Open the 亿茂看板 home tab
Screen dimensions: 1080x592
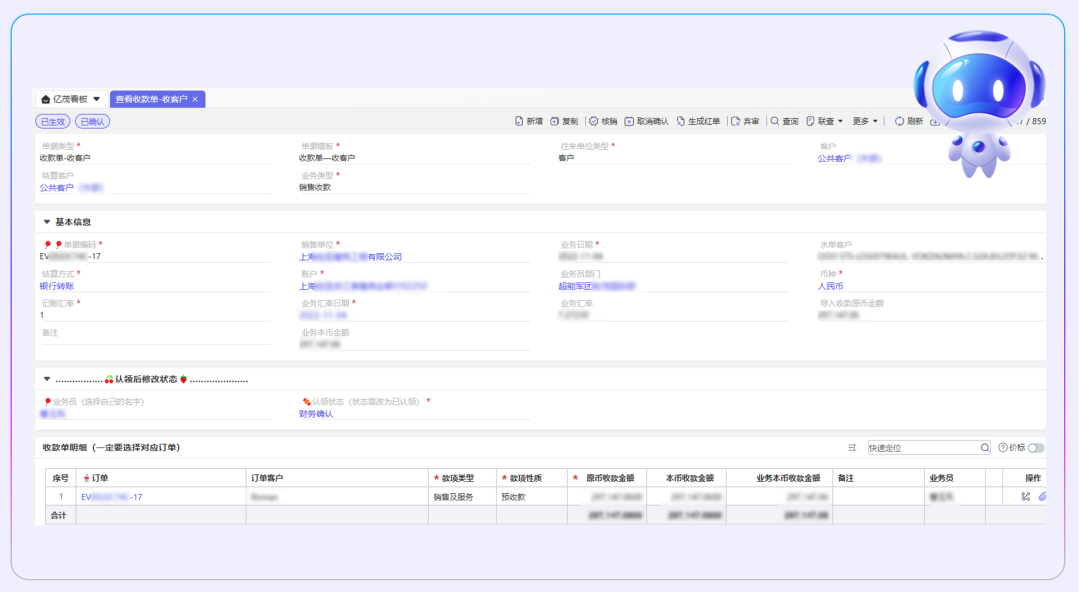tap(69, 99)
